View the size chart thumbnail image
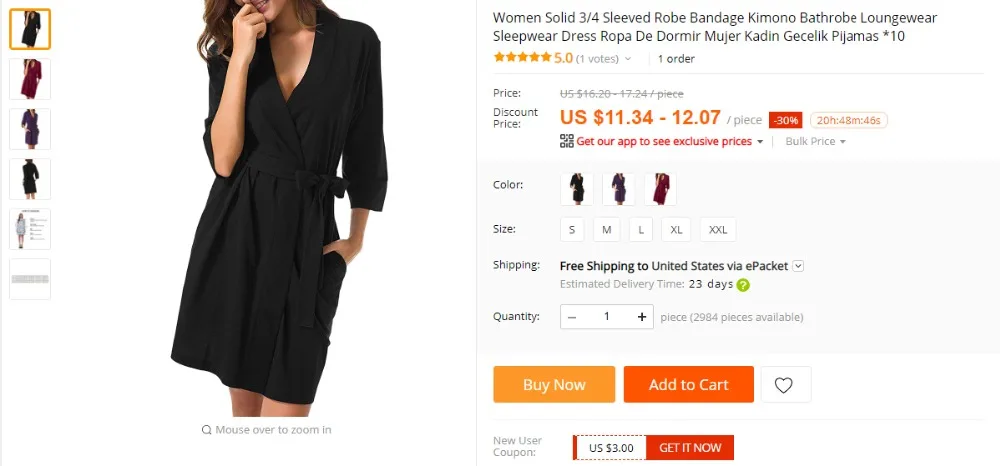Image resolution: width=1000 pixels, height=466 pixels. point(30,229)
